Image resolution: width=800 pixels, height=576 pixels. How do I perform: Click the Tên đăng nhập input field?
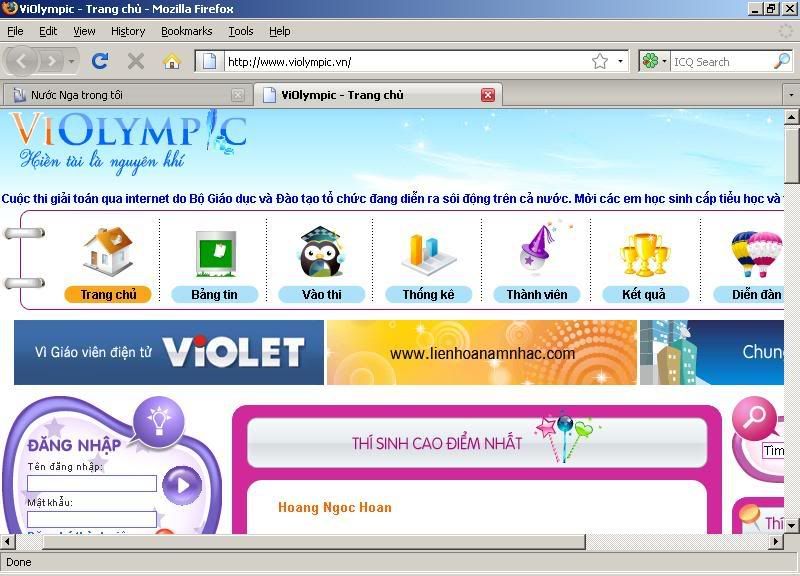(92, 483)
